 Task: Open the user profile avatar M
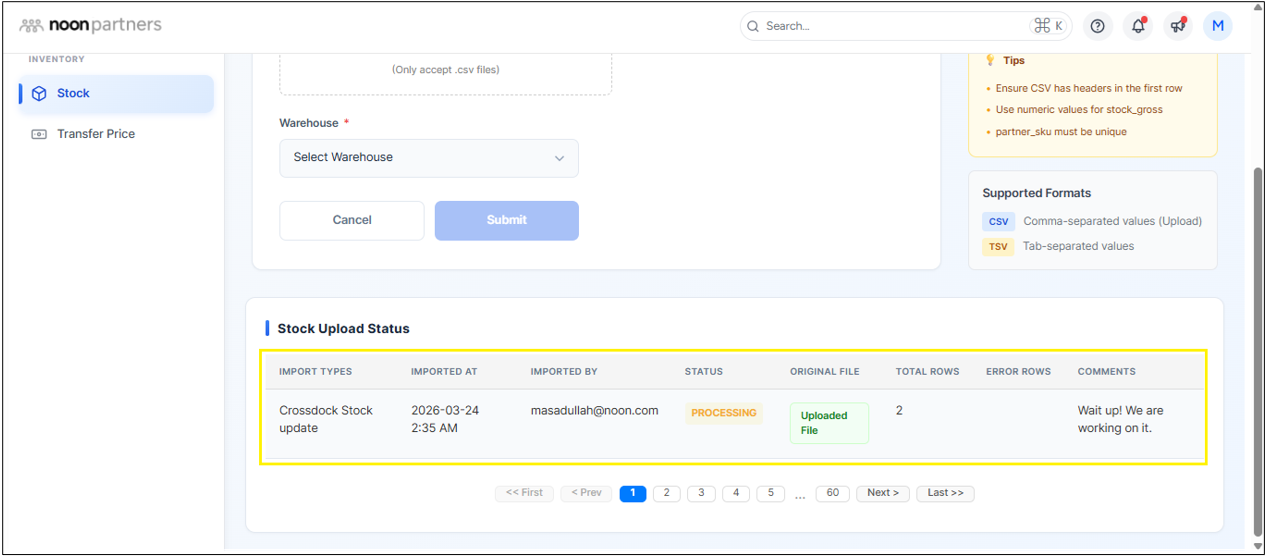coord(1218,26)
